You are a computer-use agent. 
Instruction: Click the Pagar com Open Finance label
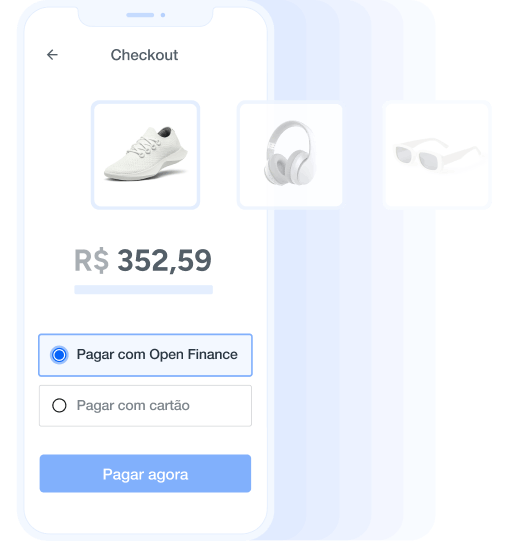tap(157, 355)
